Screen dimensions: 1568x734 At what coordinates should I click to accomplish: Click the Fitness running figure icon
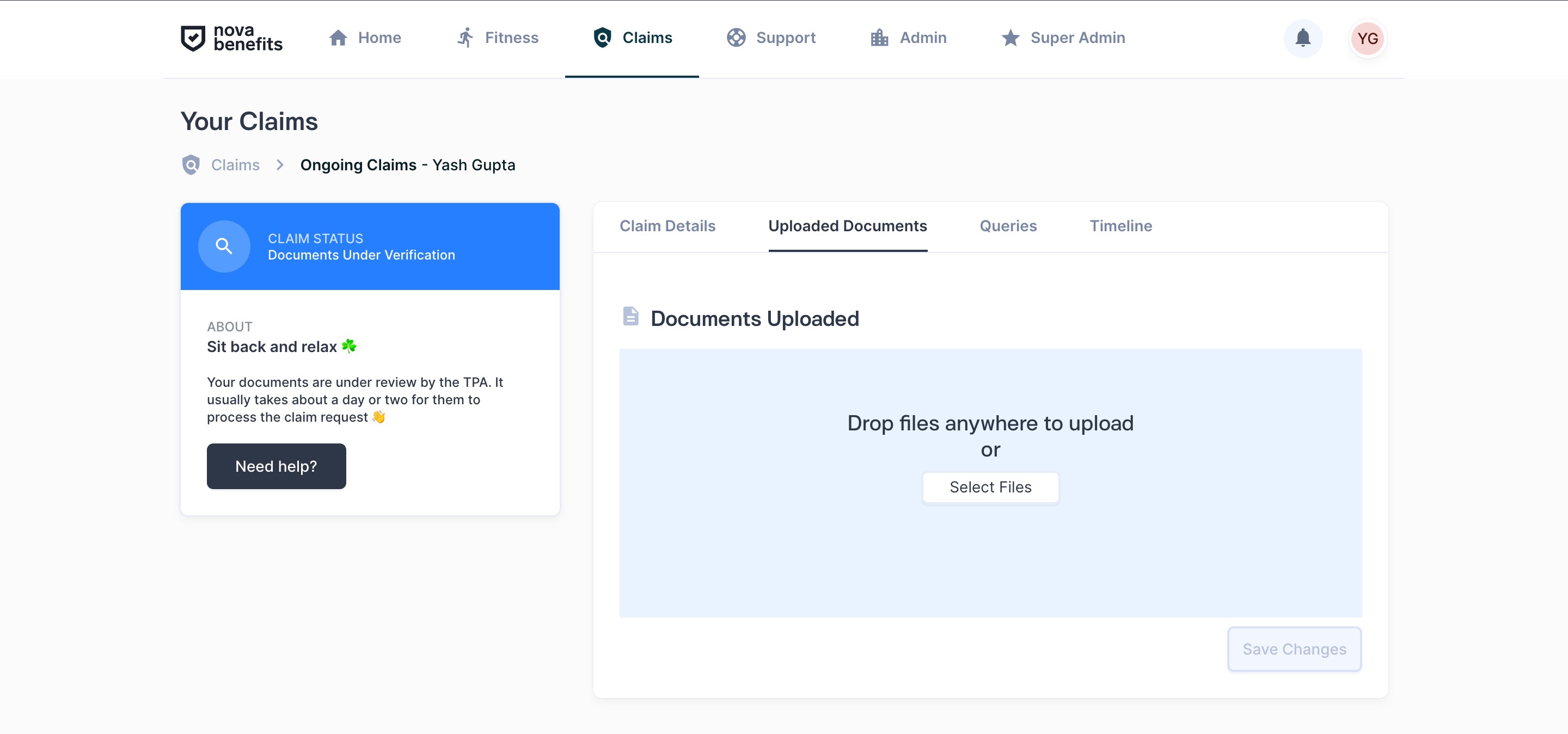pyautogui.click(x=465, y=38)
